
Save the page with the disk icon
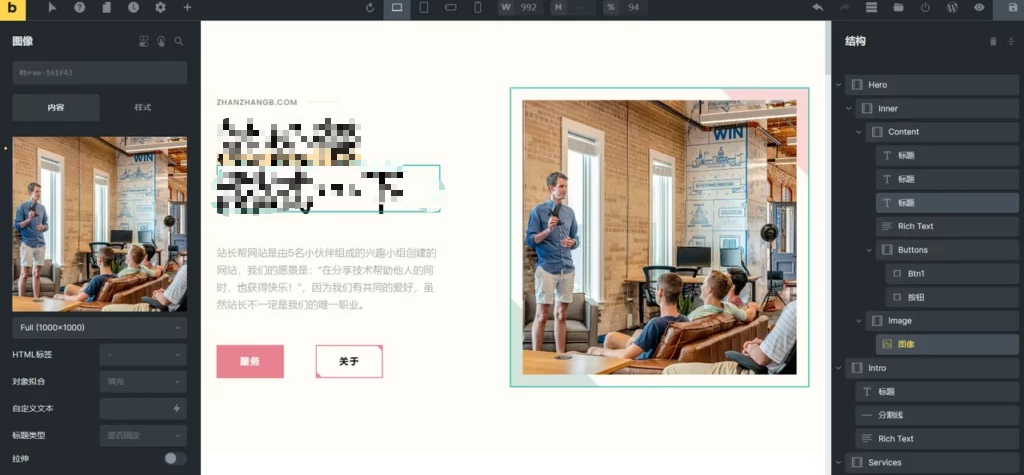[1012, 7]
